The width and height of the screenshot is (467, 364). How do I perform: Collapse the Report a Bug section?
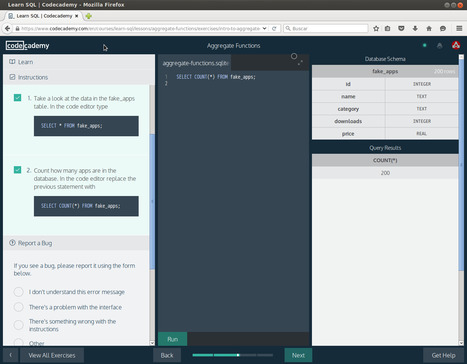point(76,243)
